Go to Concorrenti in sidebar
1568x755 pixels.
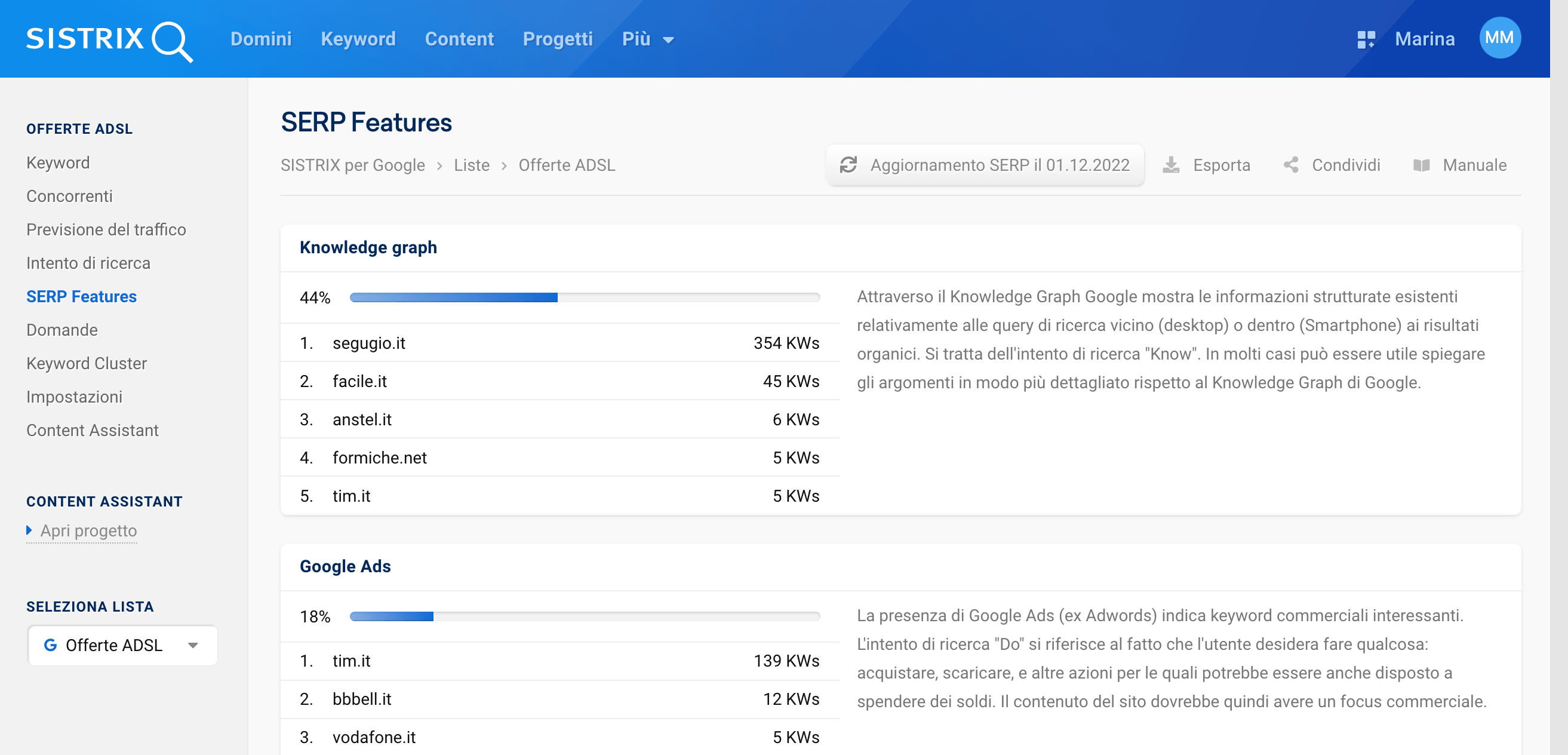tap(69, 196)
